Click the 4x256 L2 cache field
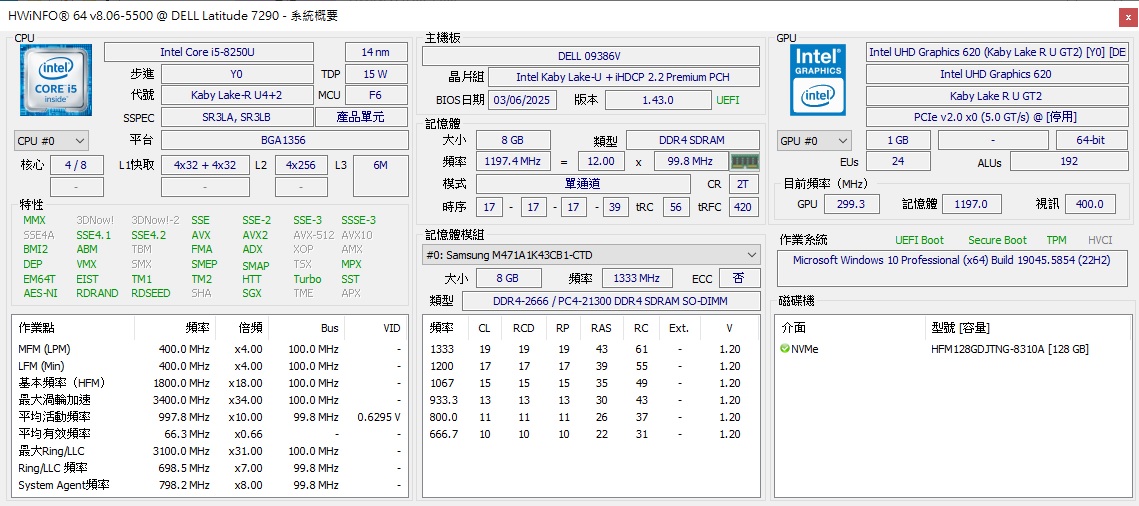This screenshot has width=1139, height=506. 300,166
